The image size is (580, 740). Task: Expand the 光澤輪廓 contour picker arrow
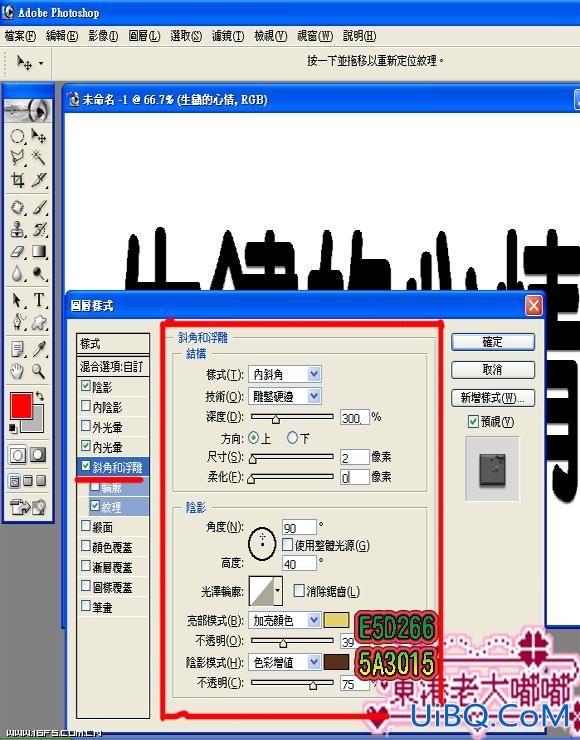[278, 590]
